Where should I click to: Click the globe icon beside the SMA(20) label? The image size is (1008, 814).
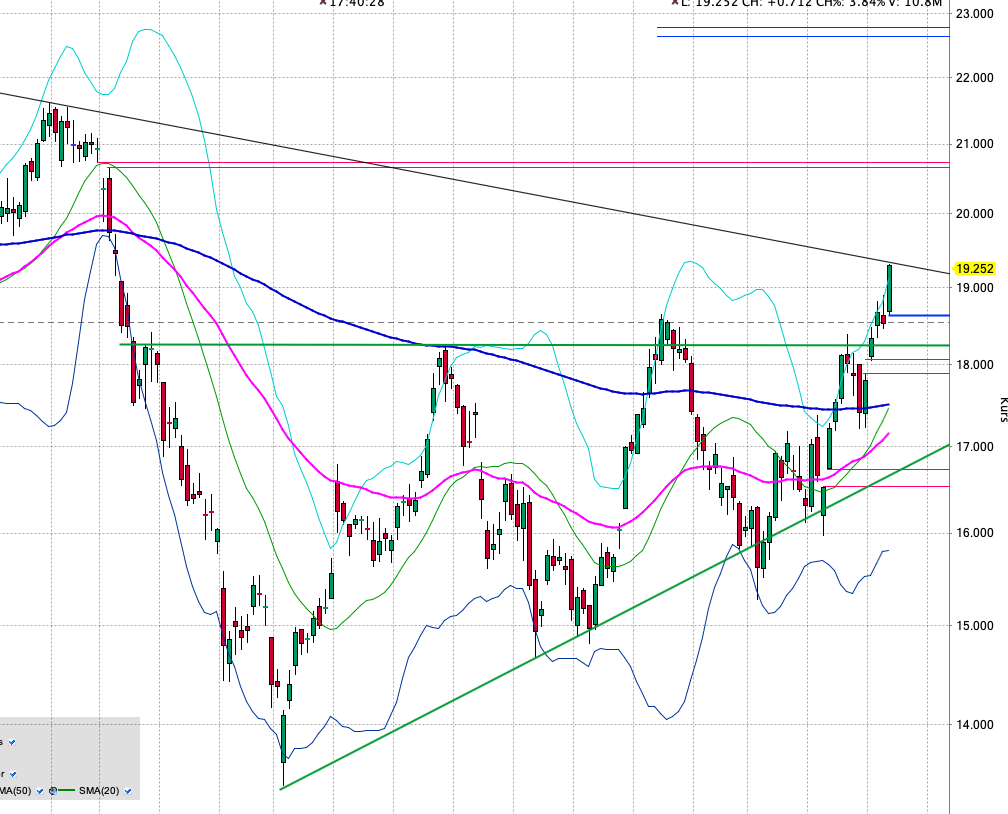coord(53,790)
